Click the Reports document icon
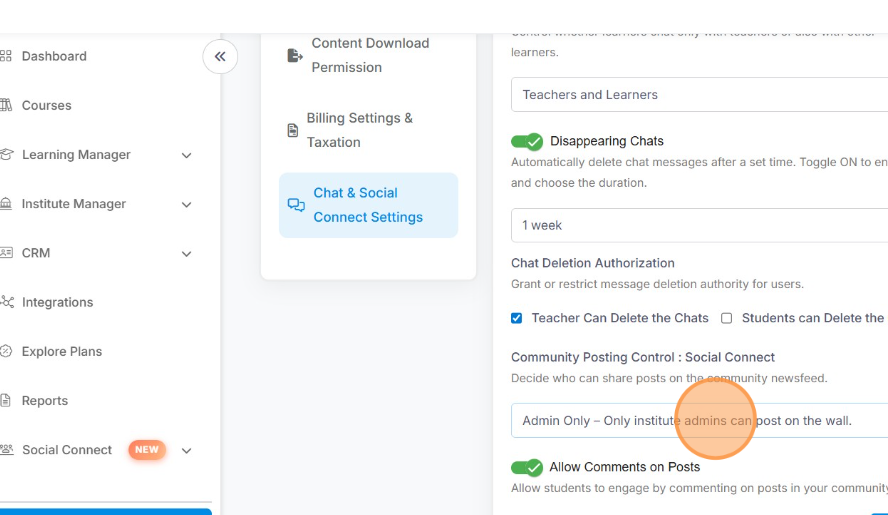Screen dimensions: 888x515 tap(7, 400)
